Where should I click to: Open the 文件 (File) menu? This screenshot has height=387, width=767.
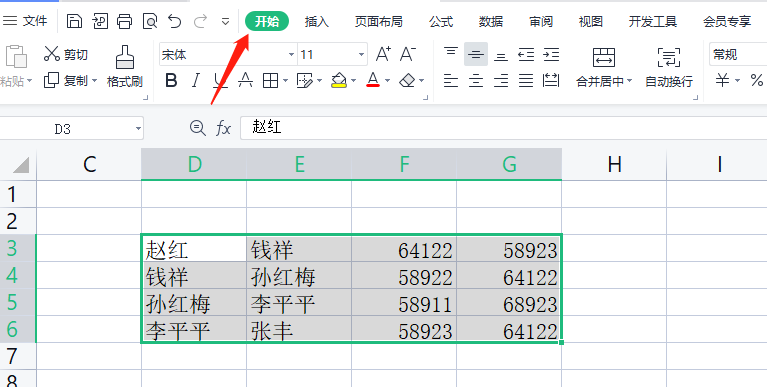[x=25, y=21]
